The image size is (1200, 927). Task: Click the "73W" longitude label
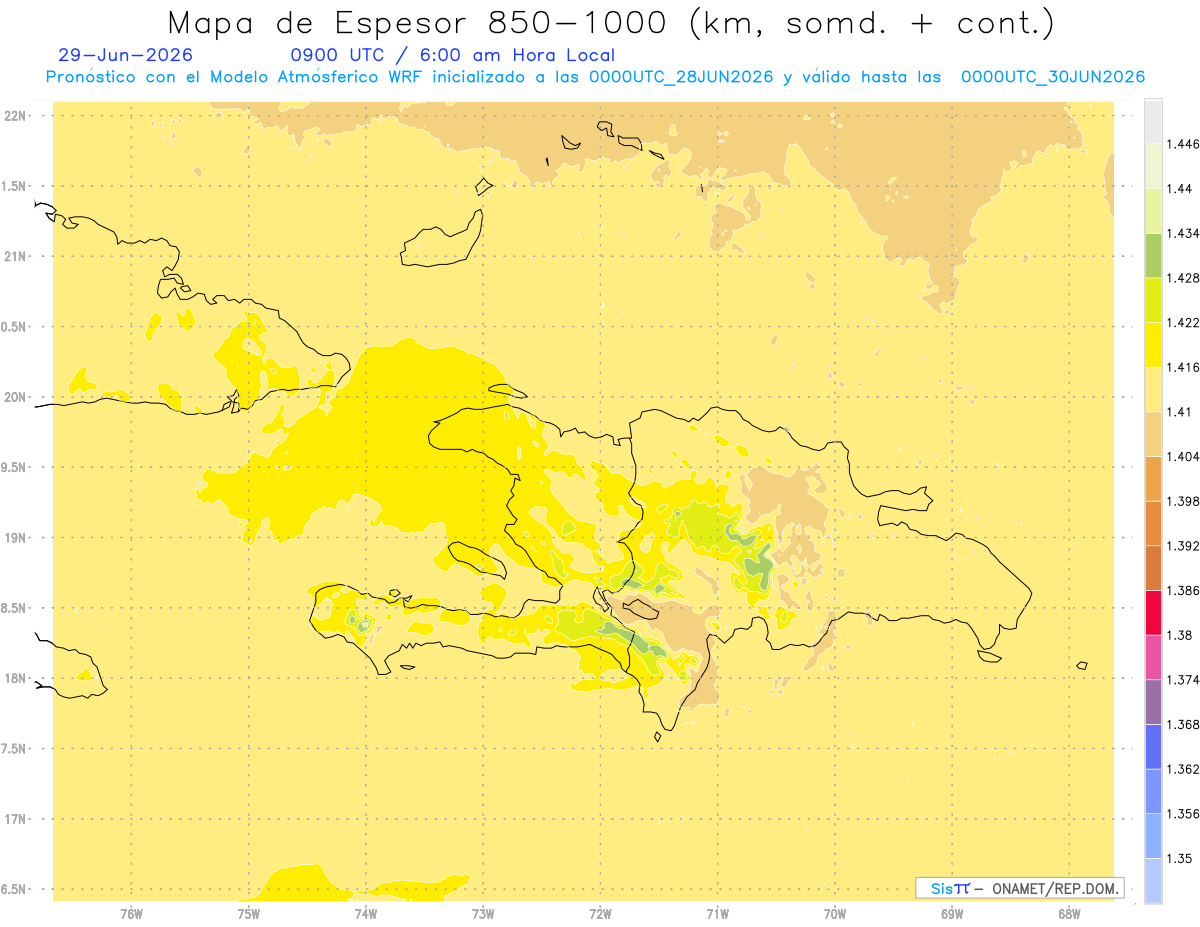coord(483,913)
